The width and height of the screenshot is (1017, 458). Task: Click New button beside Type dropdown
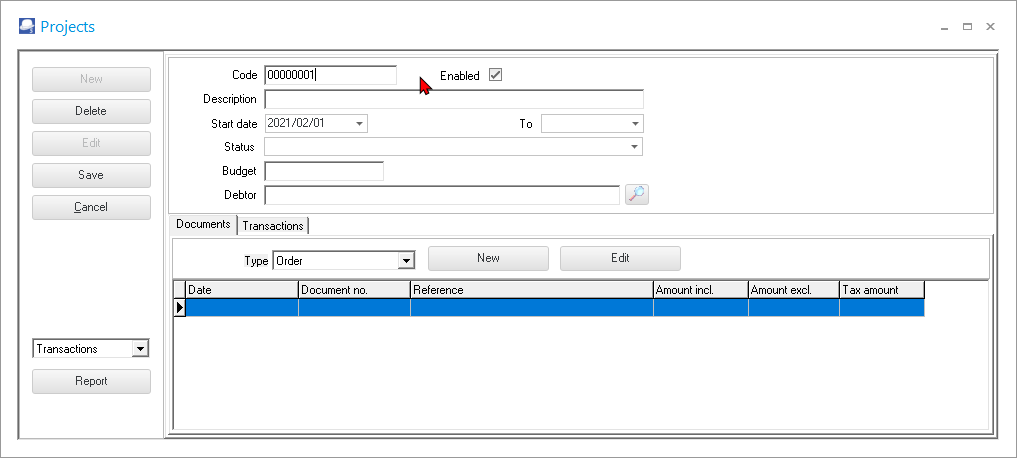point(488,258)
